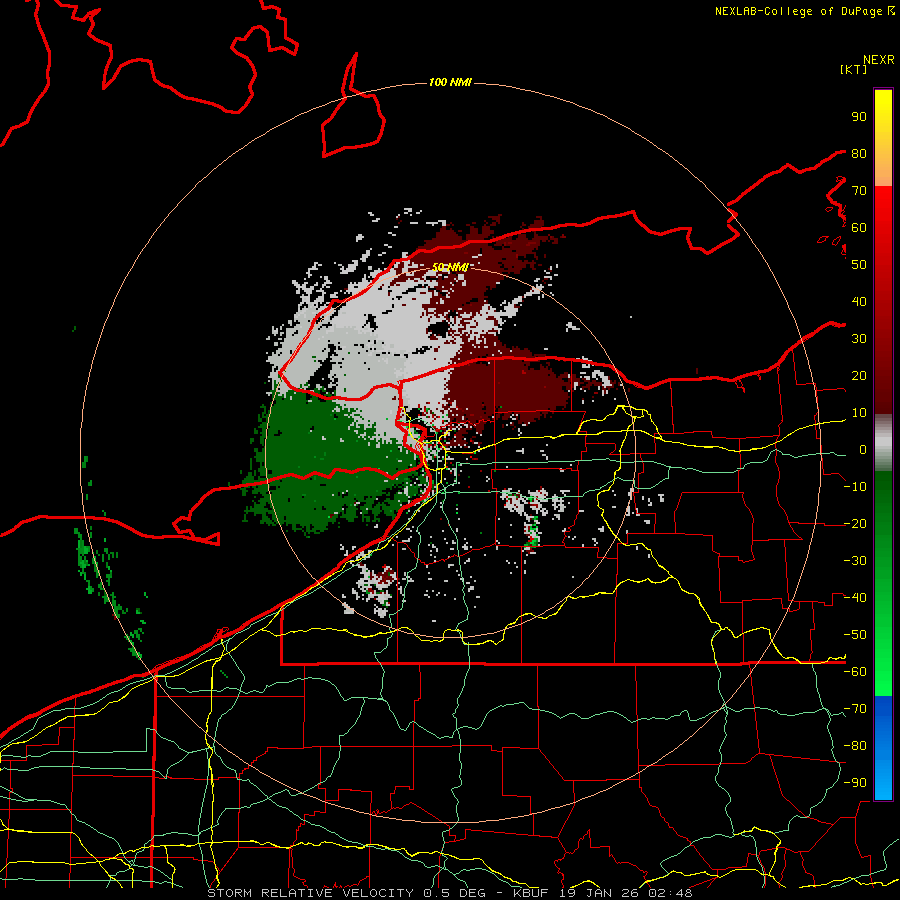Click the positive 20 scale value
The width and height of the screenshot is (900, 900).
(x=859, y=376)
